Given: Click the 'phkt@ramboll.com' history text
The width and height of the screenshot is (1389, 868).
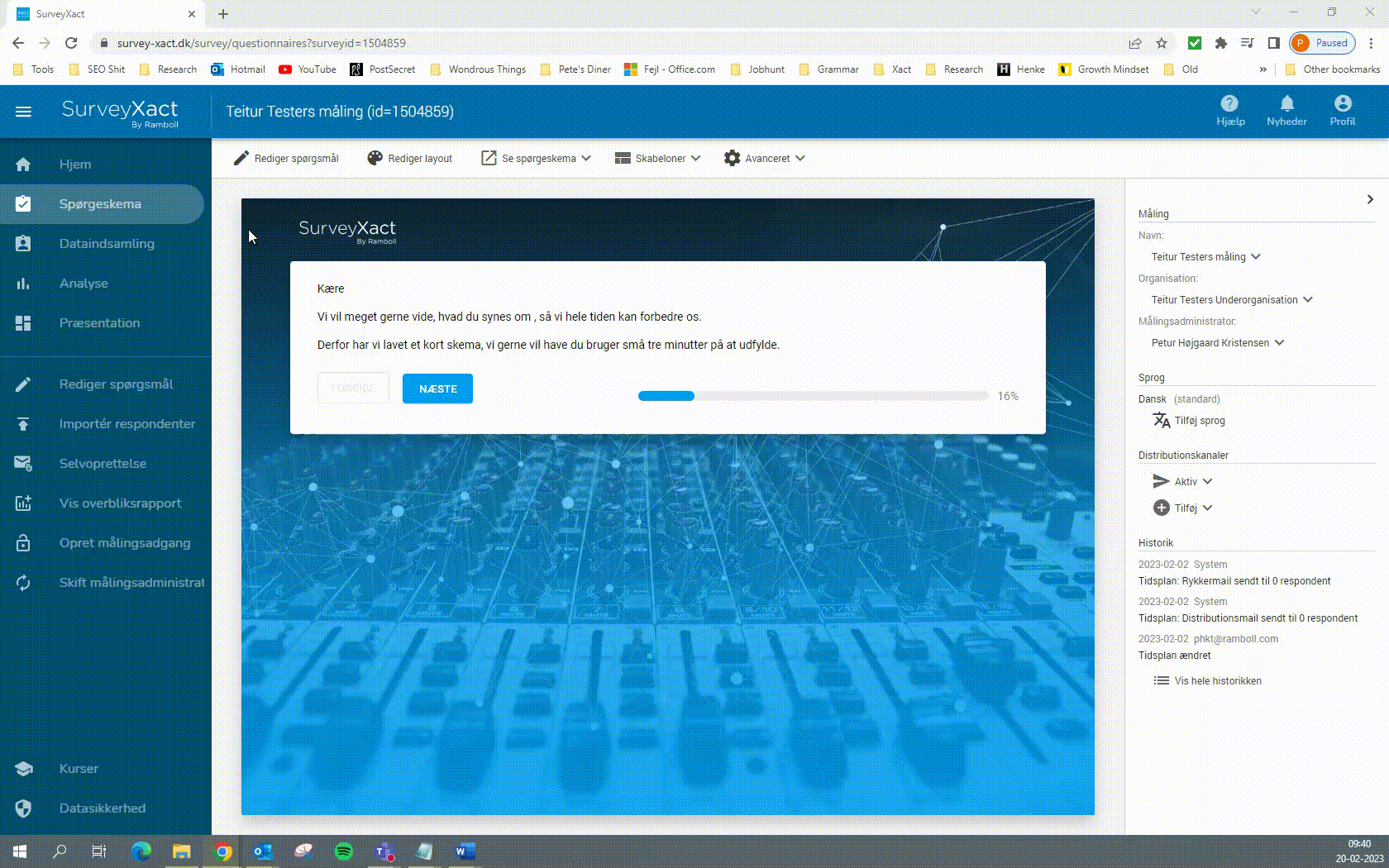Looking at the screenshot, I should 1236,639.
